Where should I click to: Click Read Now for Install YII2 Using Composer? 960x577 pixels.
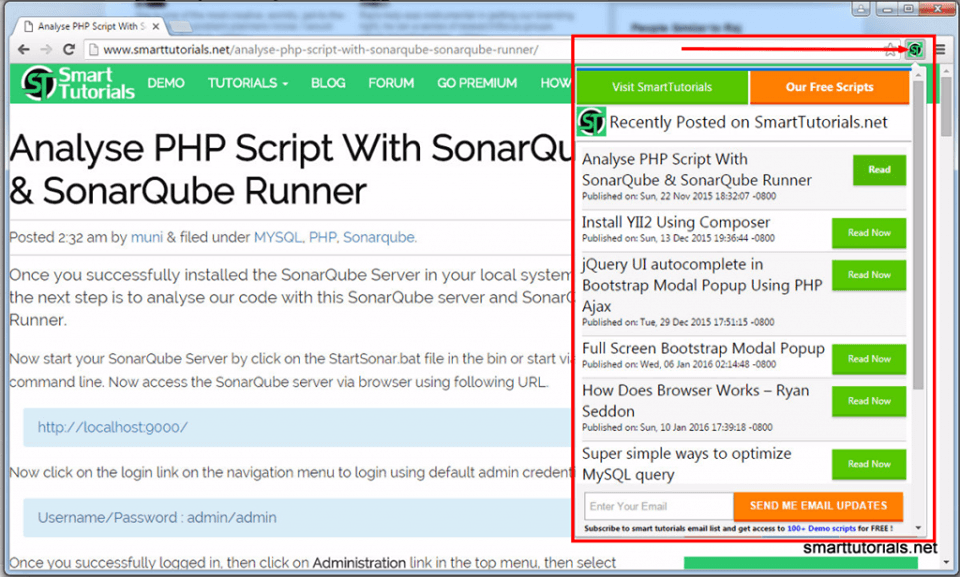click(869, 233)
